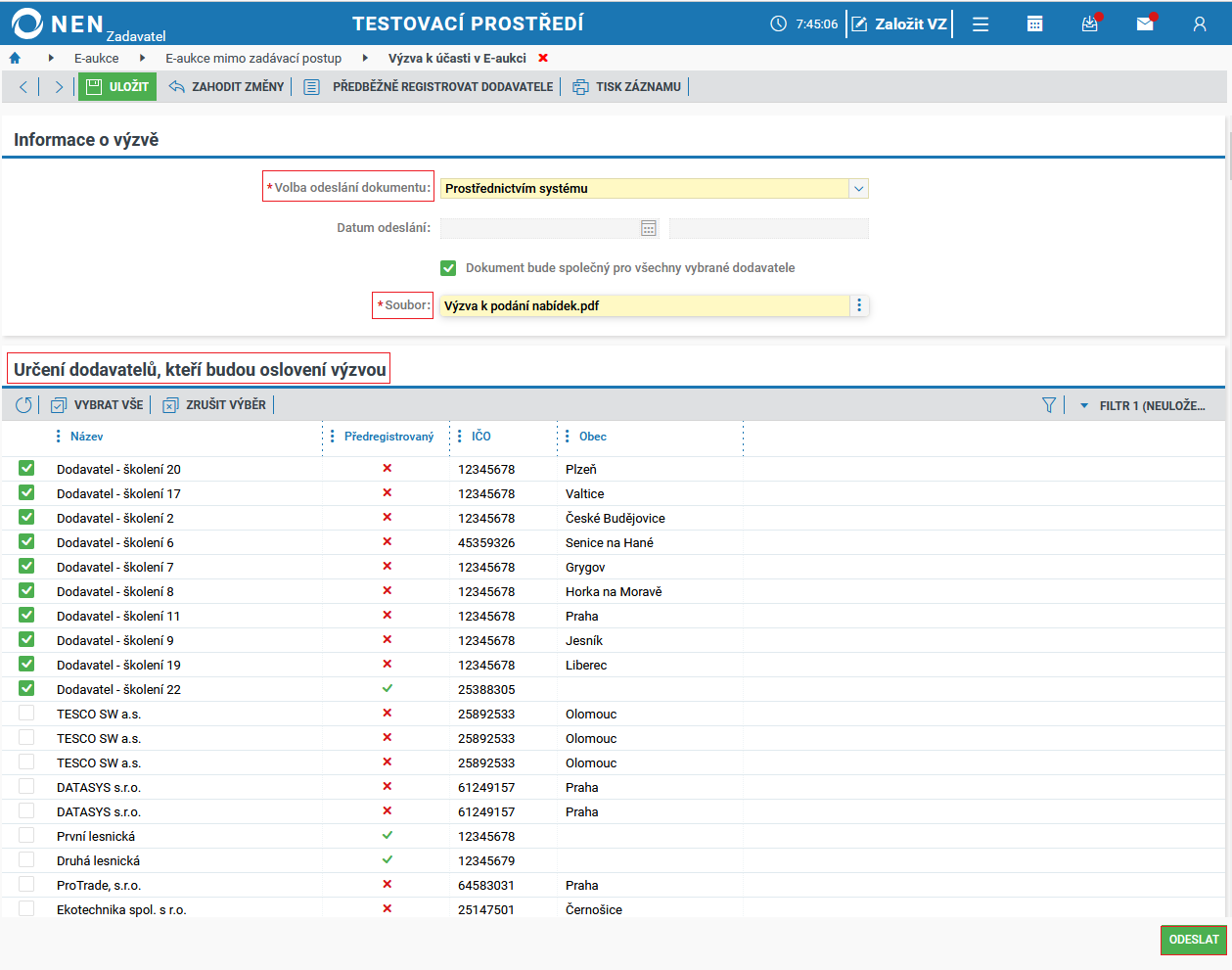The image size is (1232, 970).
Task: Uncheck Dokument bude společný checkbox
Action: (x=448, y=268)
